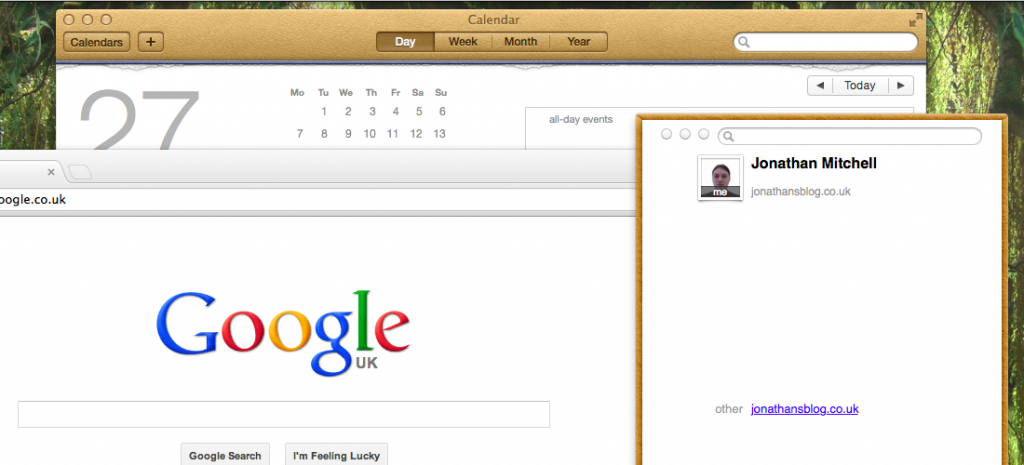The height and width of the screenshot is (465, 1024).
Task: Click I'm Feeling Lucky button
Action: click(x=336, y=455)
